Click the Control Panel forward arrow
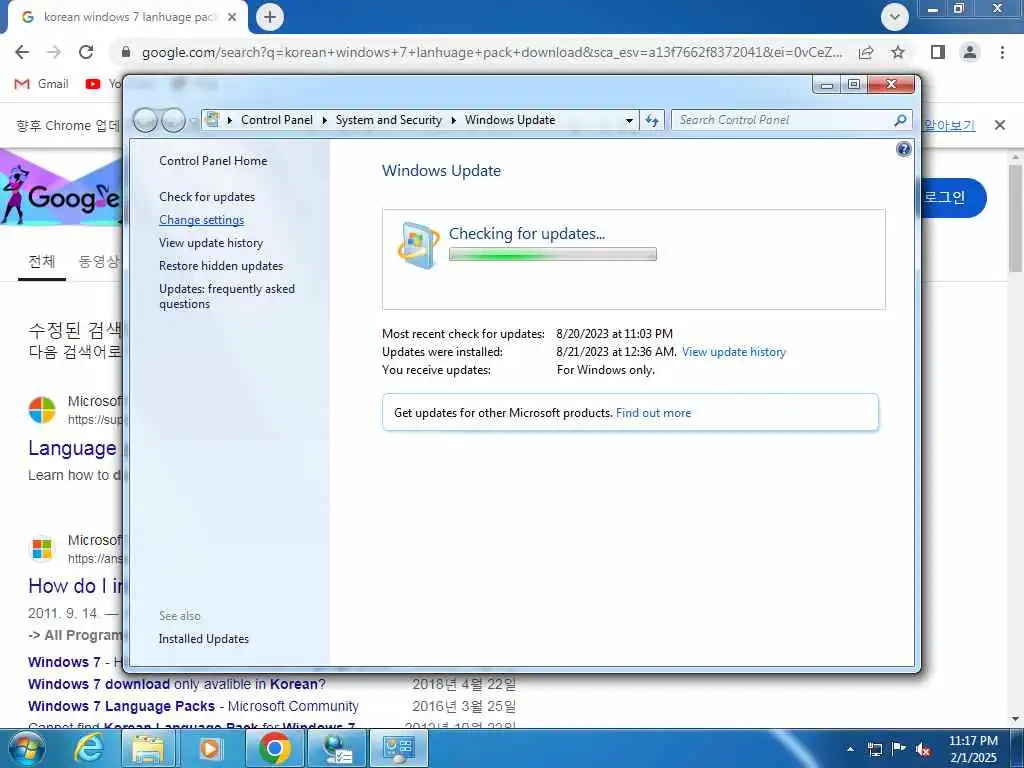The height and width of the screenshot is (768, 1024). 173,120
